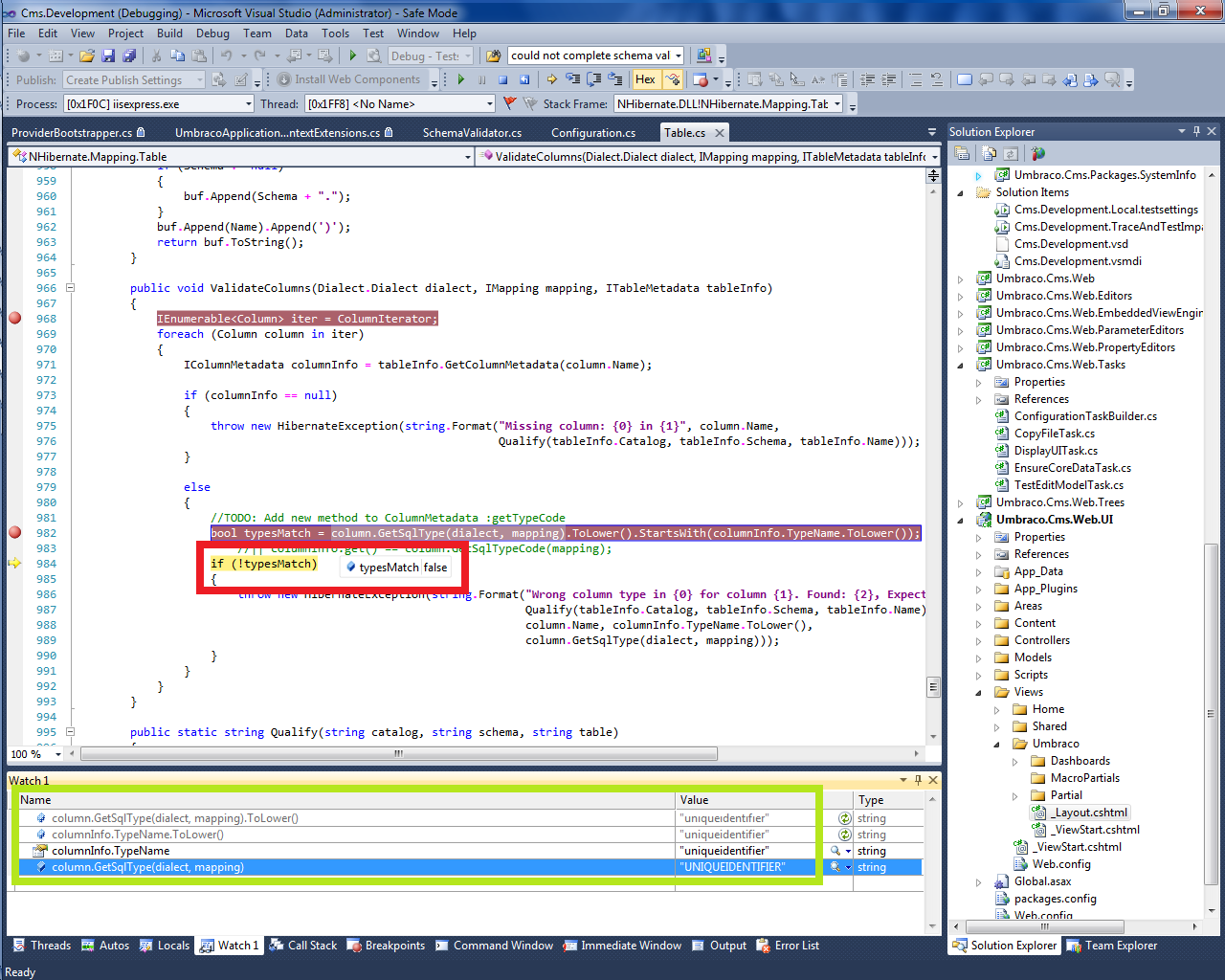
Task: Collapse the Umbraco.Cms.Web.Tasks project node
Action: tap(961, 365)
